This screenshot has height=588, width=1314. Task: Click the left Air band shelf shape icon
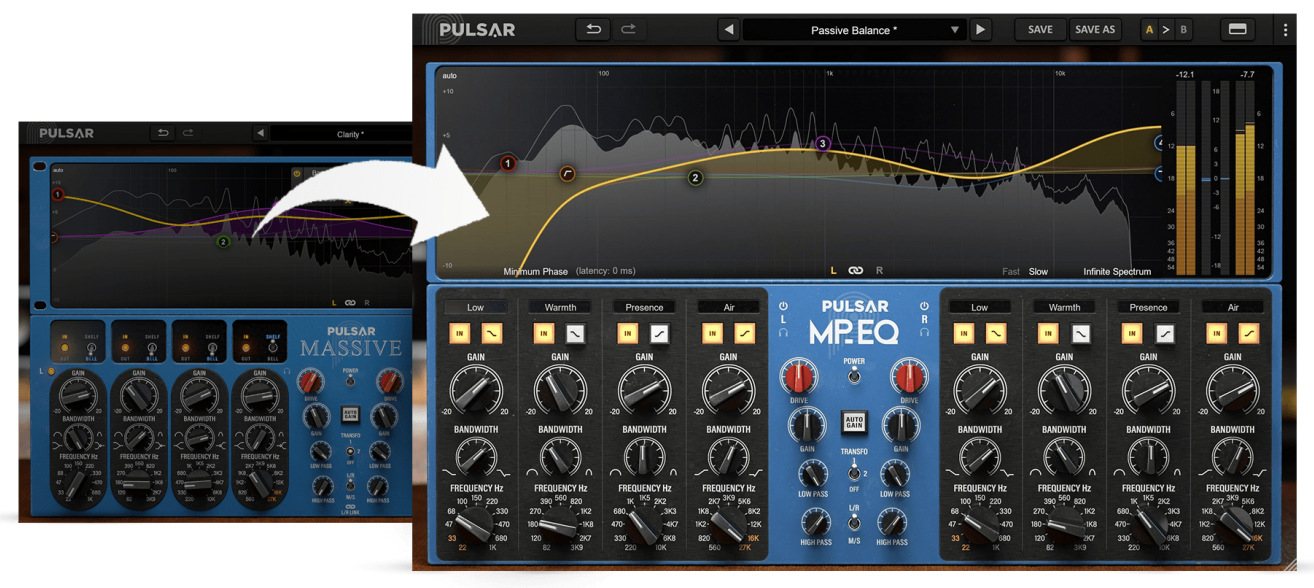(x=744, y=333)
